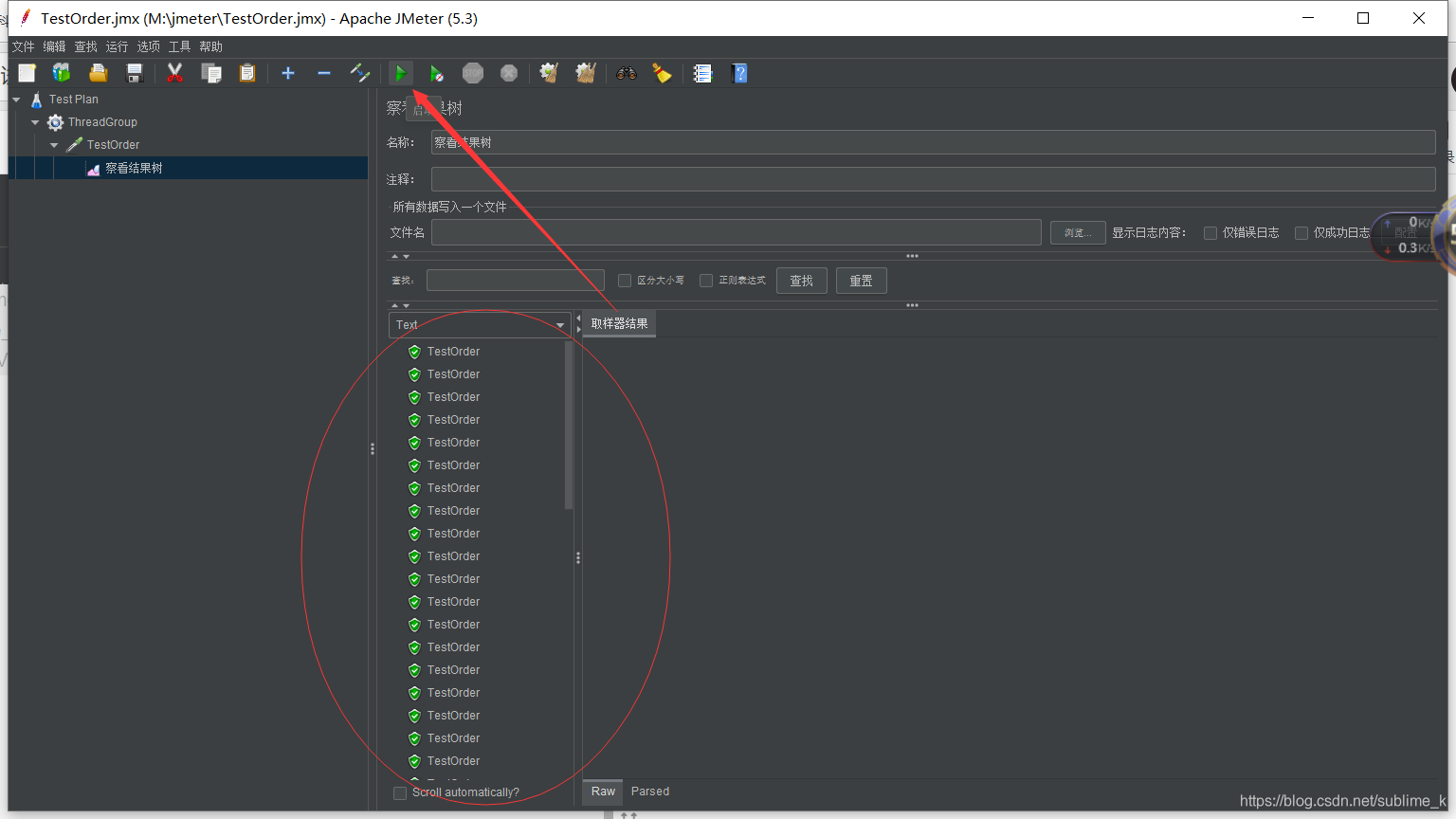Click the 浏览 browse button
This screenshot has height=819, width=1456.
1078,232
